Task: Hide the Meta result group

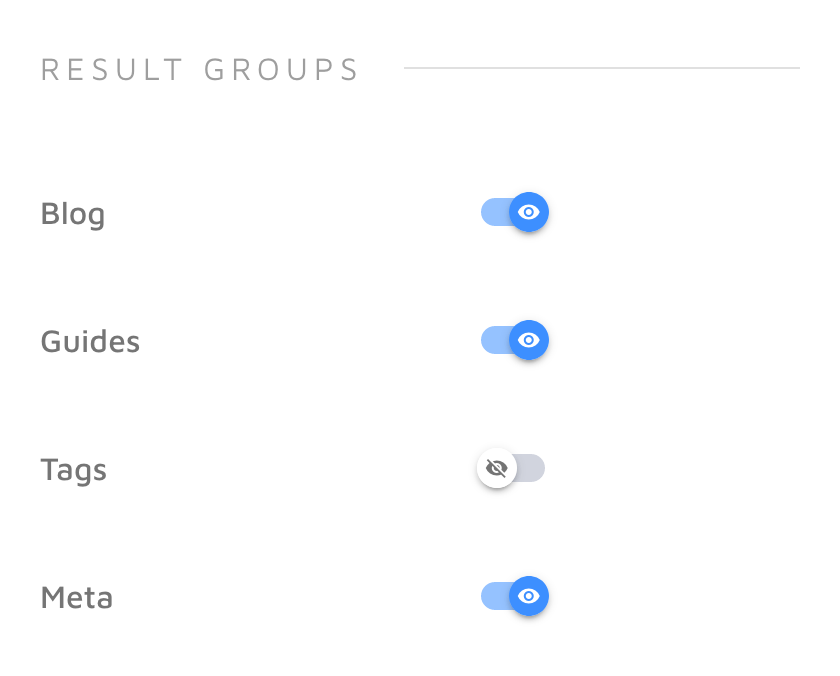Action: click(514, 596)
